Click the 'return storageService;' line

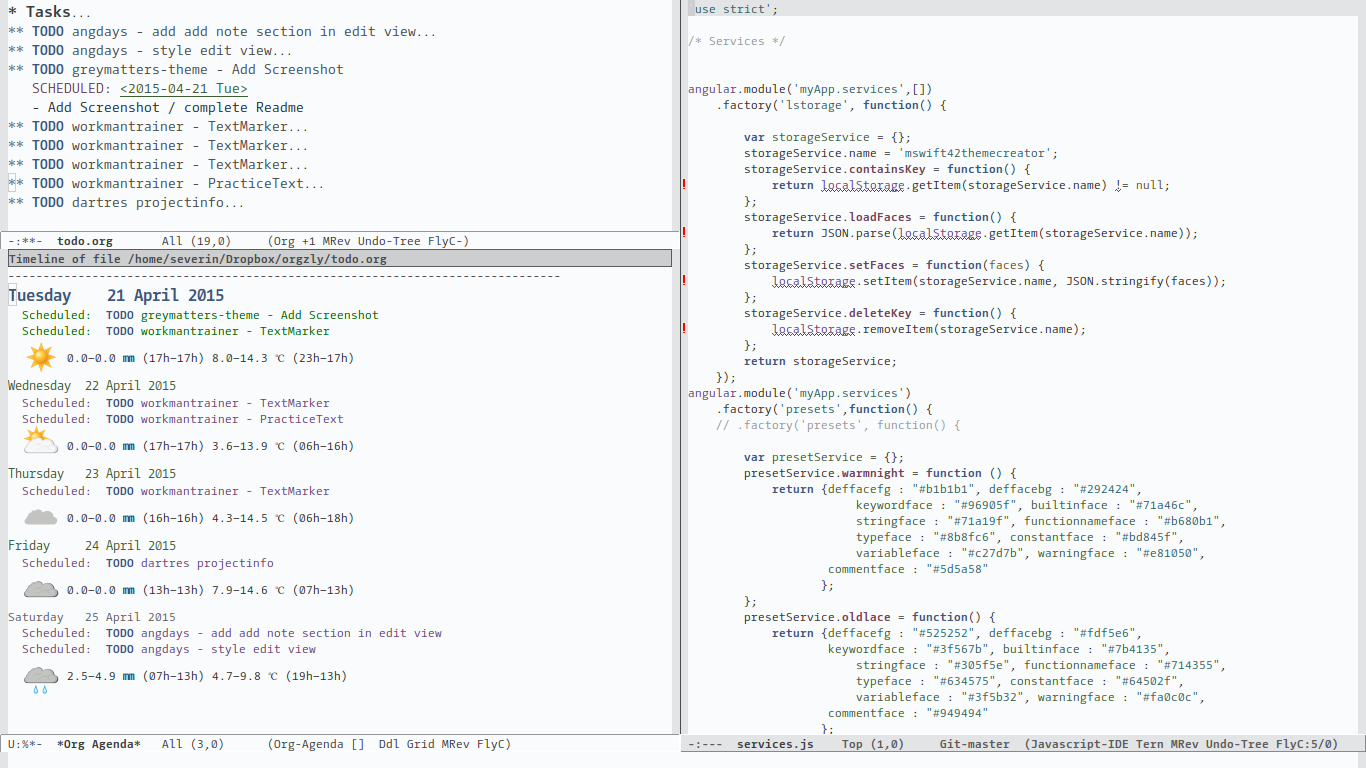pos(820,361)
